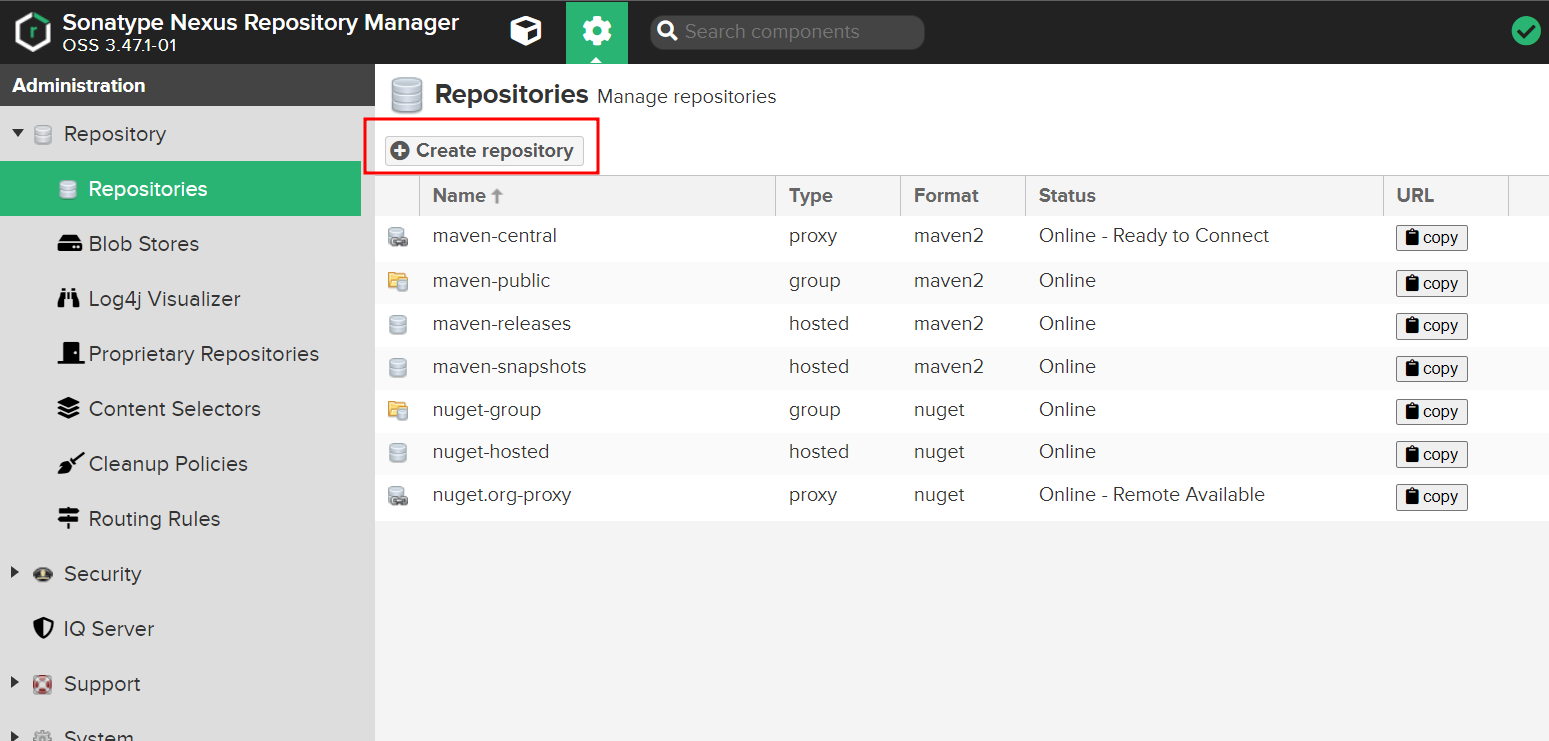Click the nuget.org-proxy proxy icon
This screenshot has width=1549, height=741.
[x=398, y=495]
